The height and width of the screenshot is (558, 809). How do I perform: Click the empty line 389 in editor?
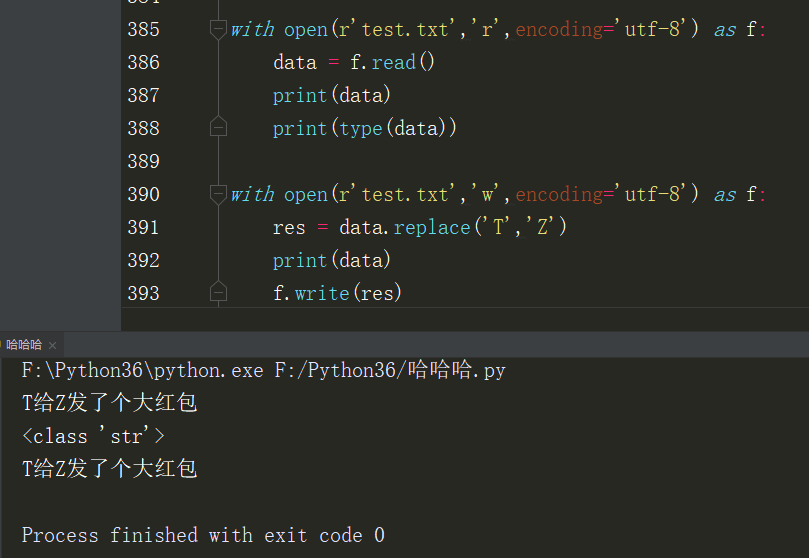coord(450,161)
